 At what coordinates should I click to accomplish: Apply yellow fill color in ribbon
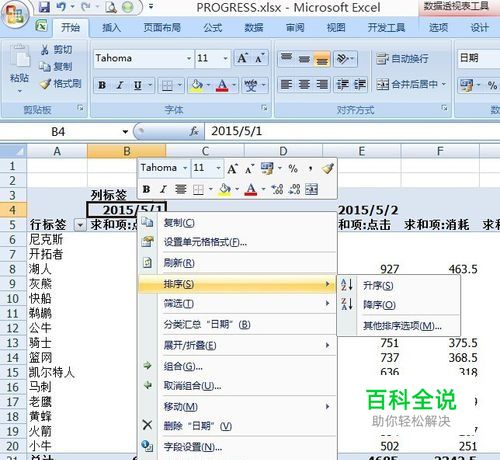197,85
